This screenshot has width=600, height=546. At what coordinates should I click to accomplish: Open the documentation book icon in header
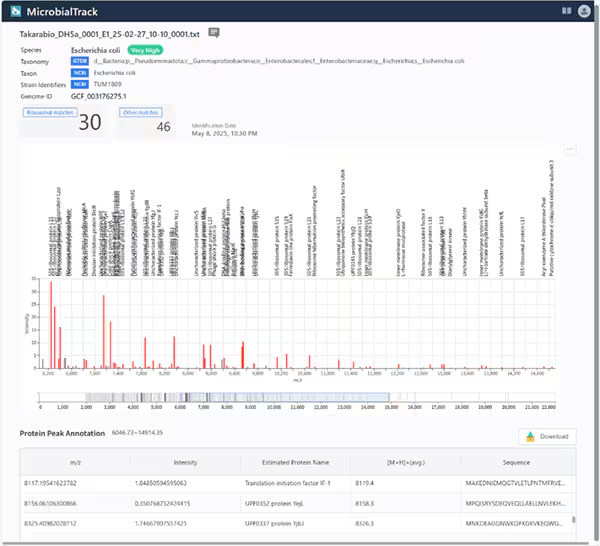pyautogui.click(x=567, y=11)
